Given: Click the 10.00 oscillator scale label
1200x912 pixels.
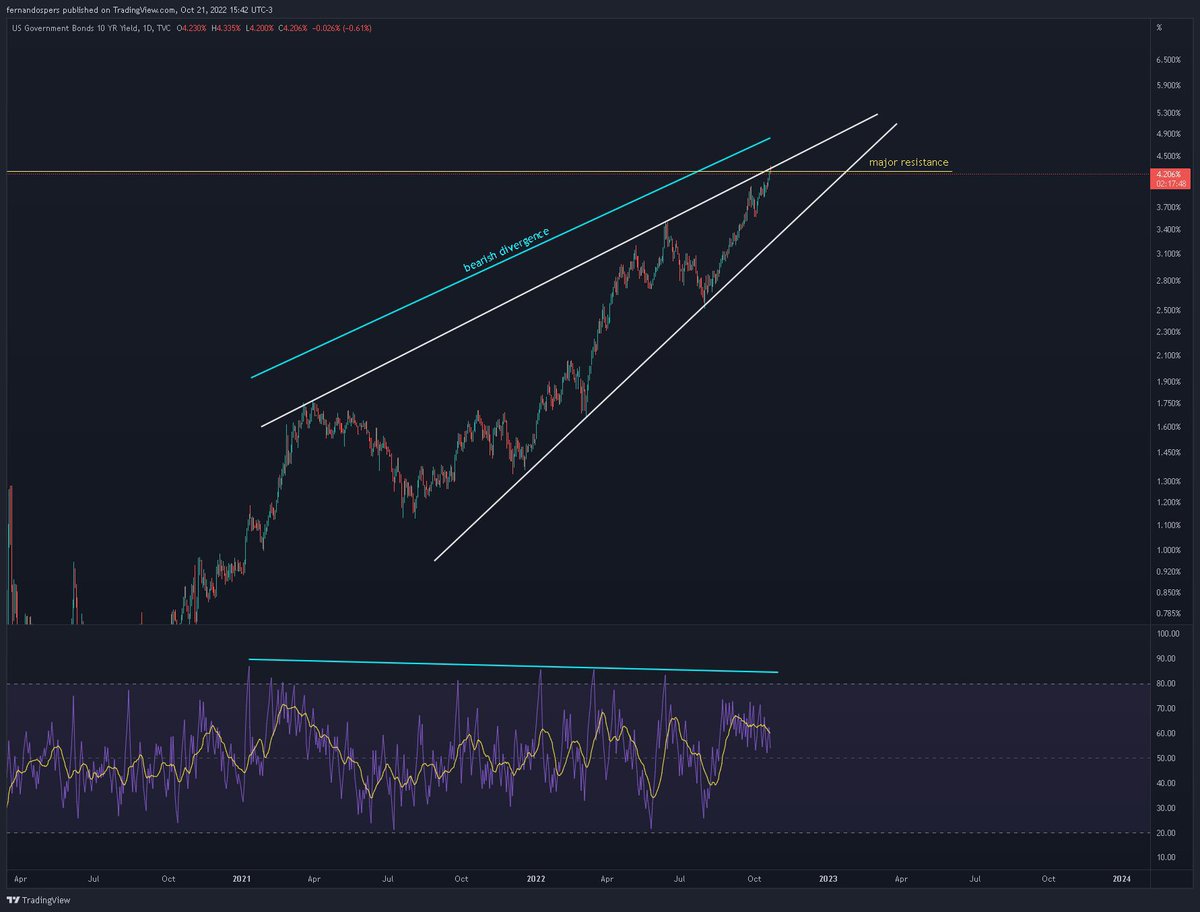Looking at the screenshot, I should [x=1168, y=858].
